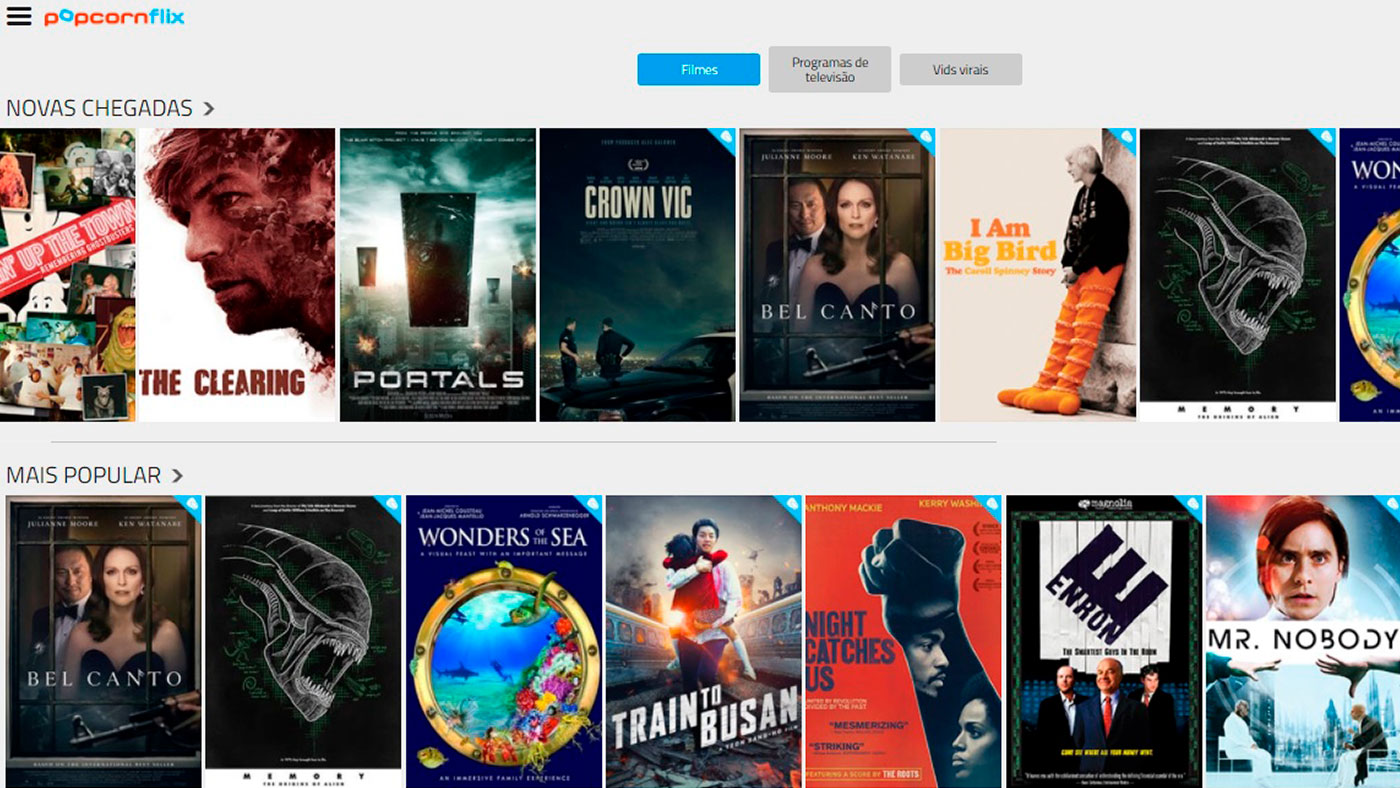Open the Night Catches Us poster
The height and width of the screenshot is (788, 1400).
click(904, 642)
